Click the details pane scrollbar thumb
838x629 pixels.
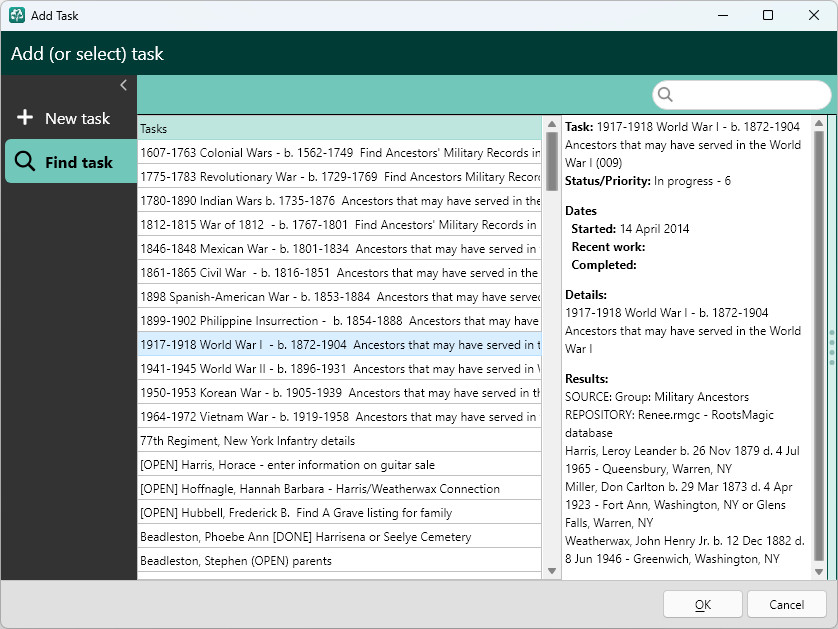coord(819,346)
